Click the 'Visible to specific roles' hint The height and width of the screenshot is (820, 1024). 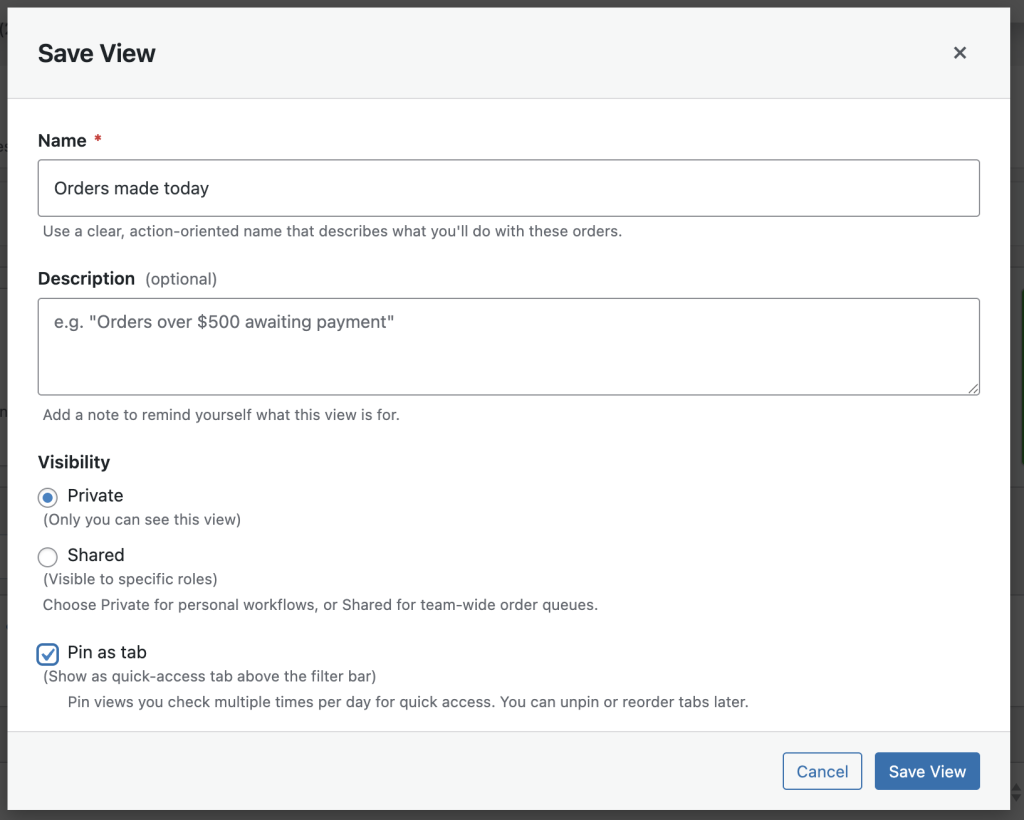coord(130,579)
